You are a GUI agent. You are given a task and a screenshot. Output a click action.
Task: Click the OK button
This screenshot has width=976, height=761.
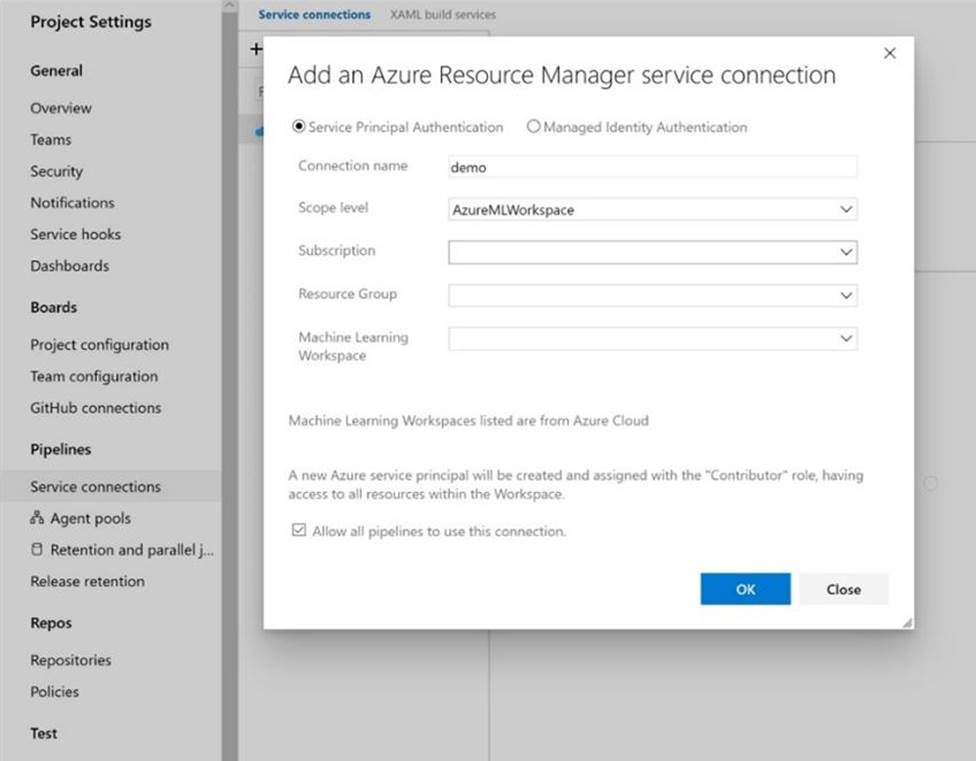[745, 589]
